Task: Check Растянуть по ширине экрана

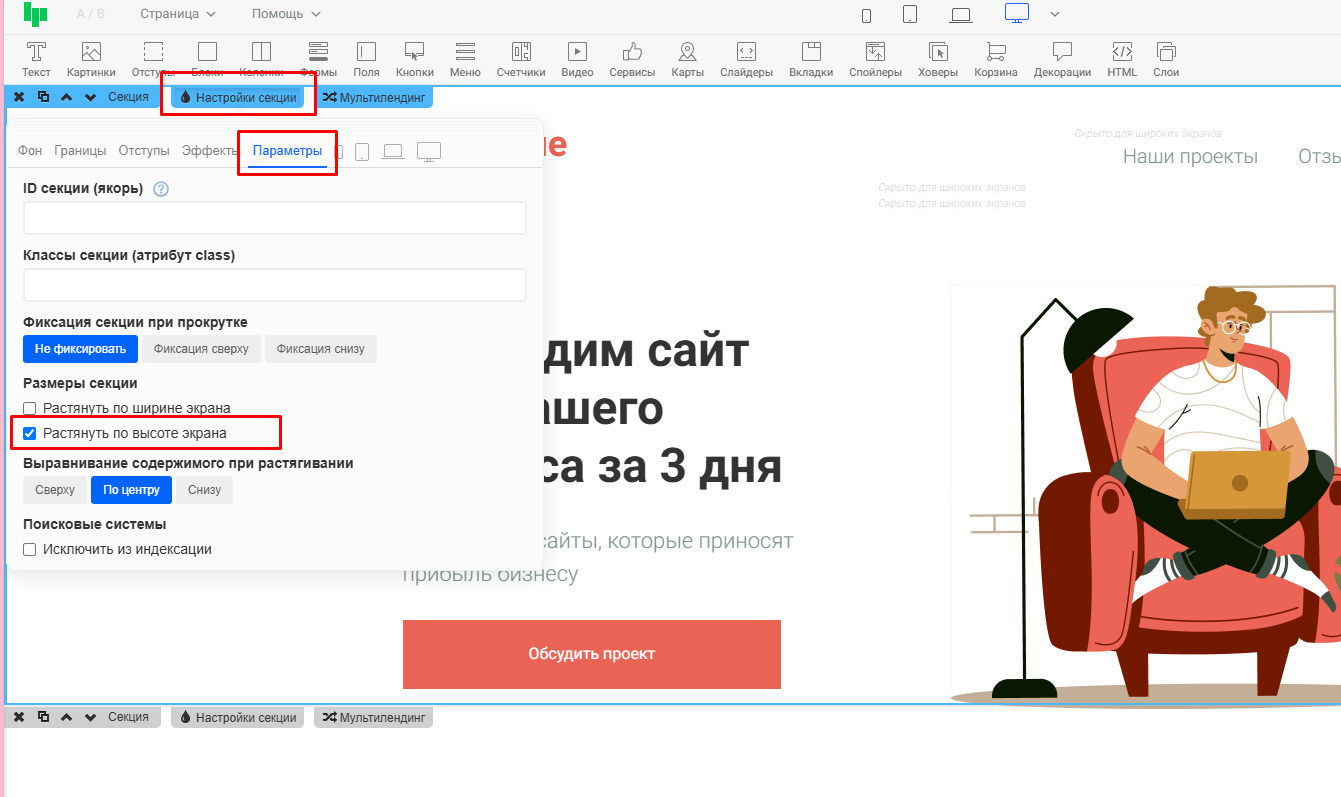Action: (x=30, y=408)
